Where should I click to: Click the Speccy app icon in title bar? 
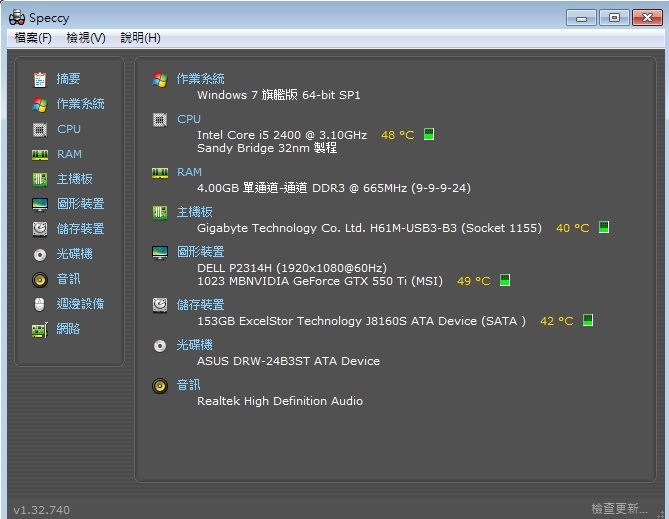17,17
